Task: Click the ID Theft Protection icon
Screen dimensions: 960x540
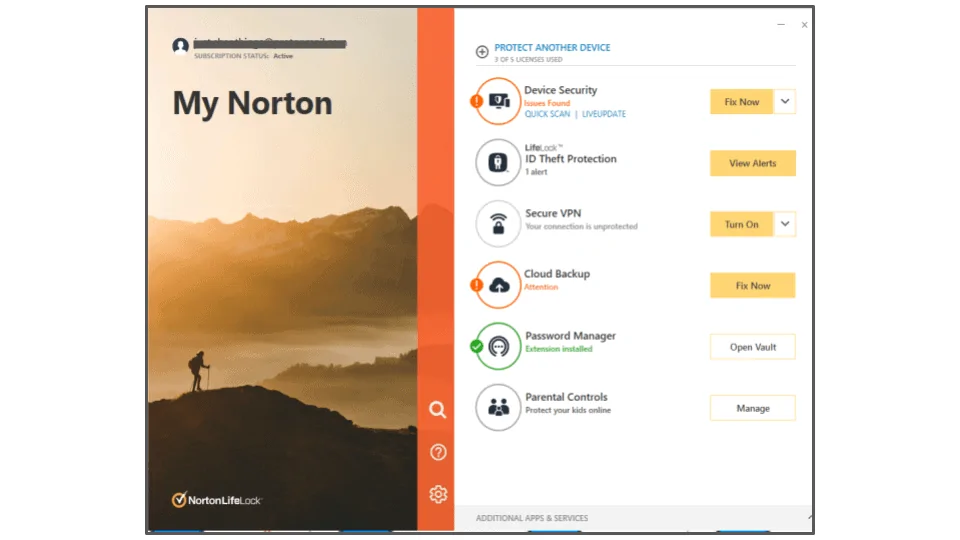Action: pos(498,162)
